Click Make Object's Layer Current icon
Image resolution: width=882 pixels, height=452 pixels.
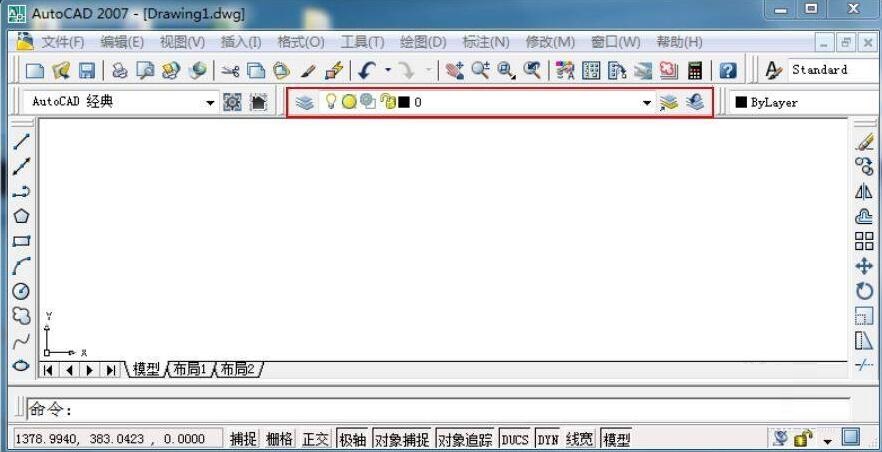tap(669, 102)
